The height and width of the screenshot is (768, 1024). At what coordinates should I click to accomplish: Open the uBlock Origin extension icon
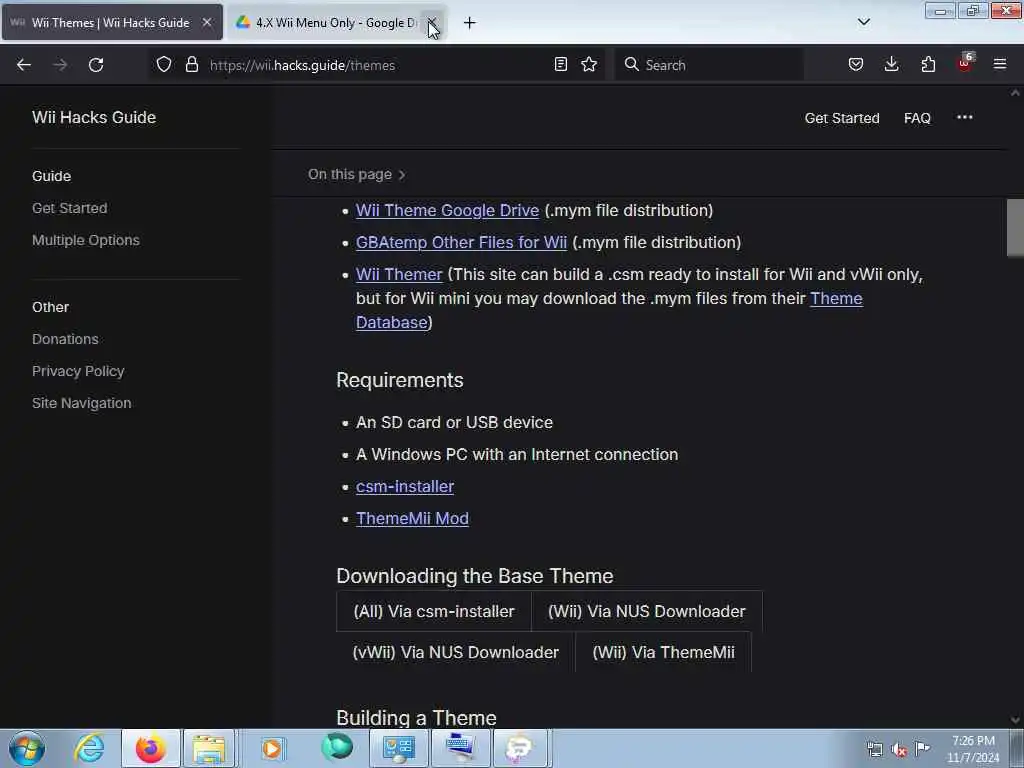coord(965,63)
